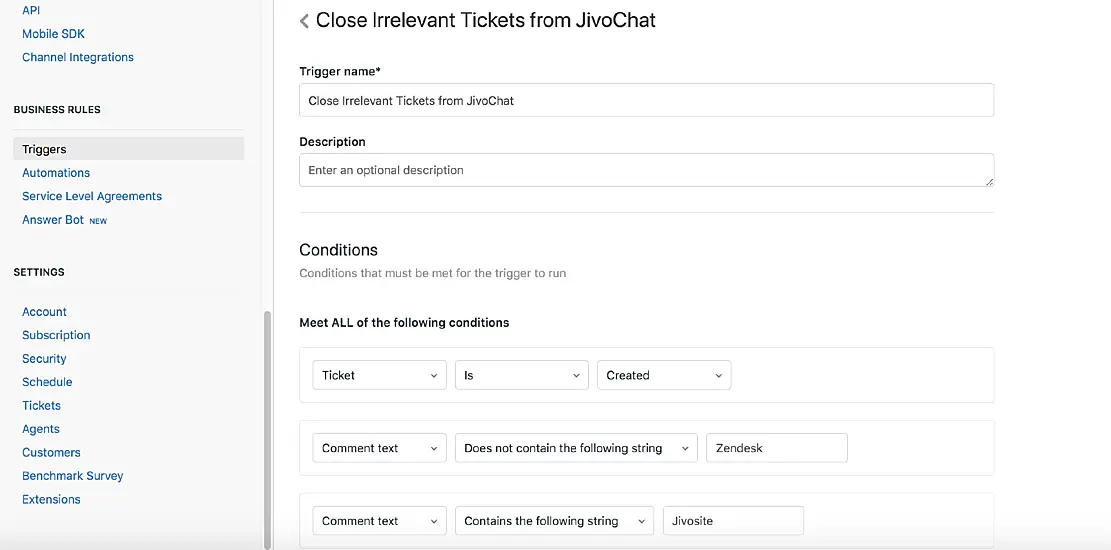Click the Zendesk string input field

[776, 448]
